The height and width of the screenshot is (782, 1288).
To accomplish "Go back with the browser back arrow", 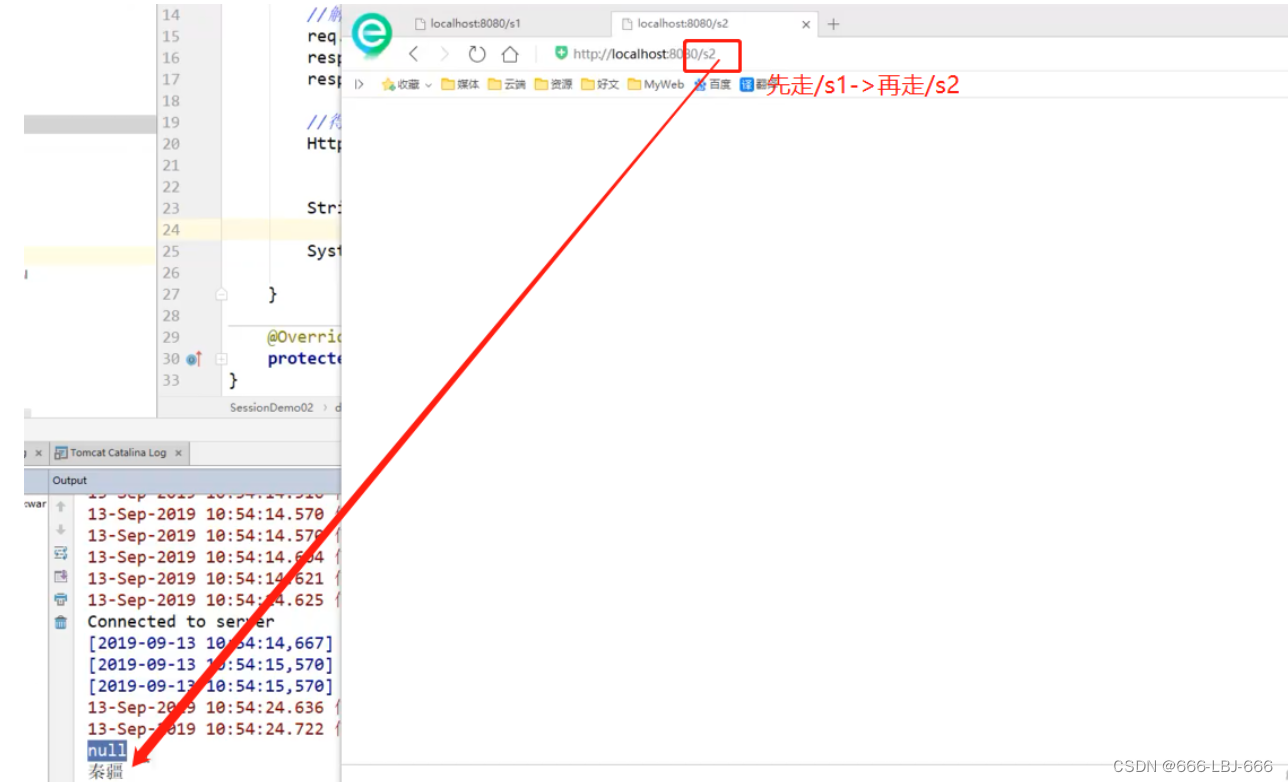I will pos(414,54).
